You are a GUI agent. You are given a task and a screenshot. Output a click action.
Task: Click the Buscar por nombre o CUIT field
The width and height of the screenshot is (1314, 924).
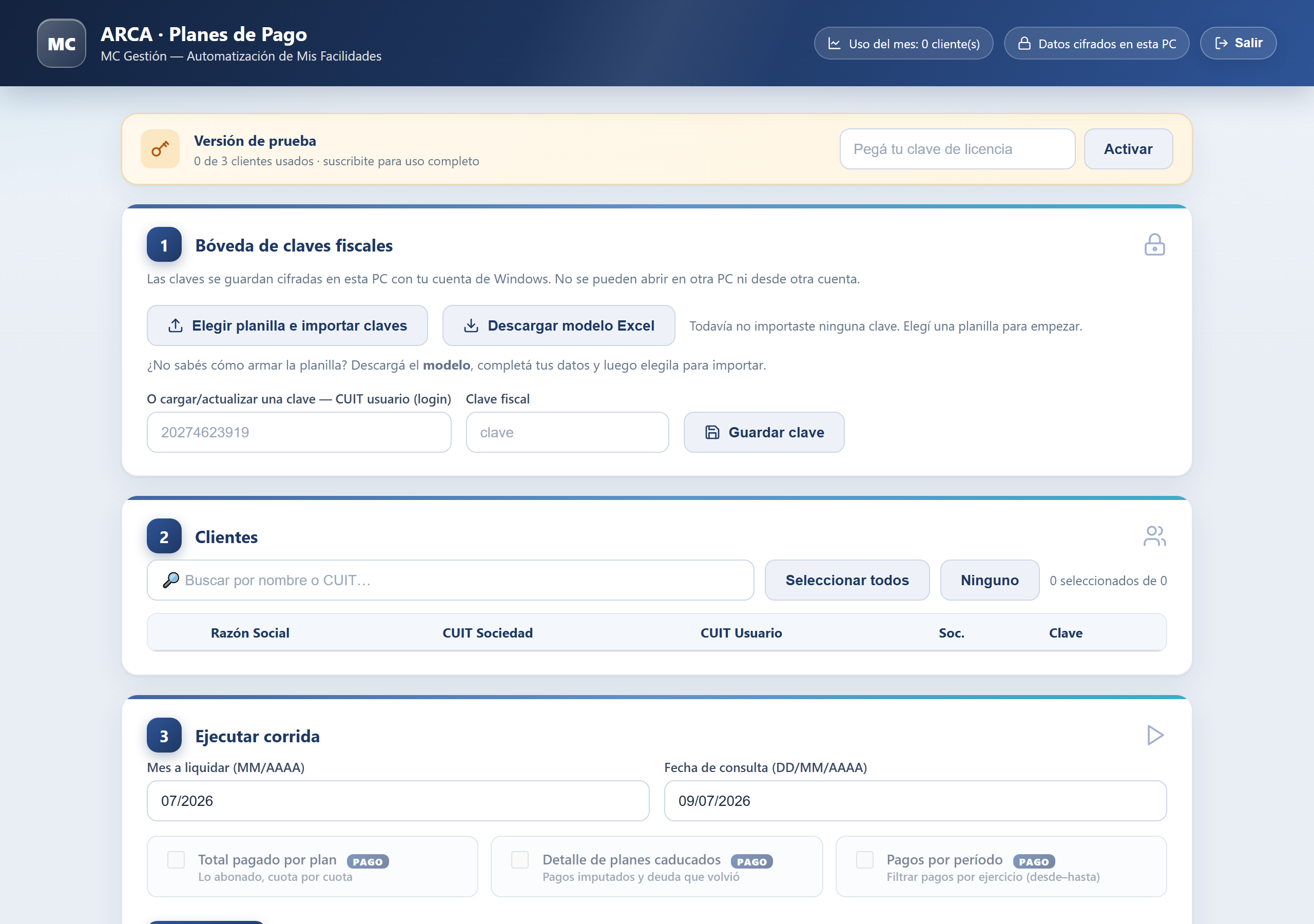450,580
